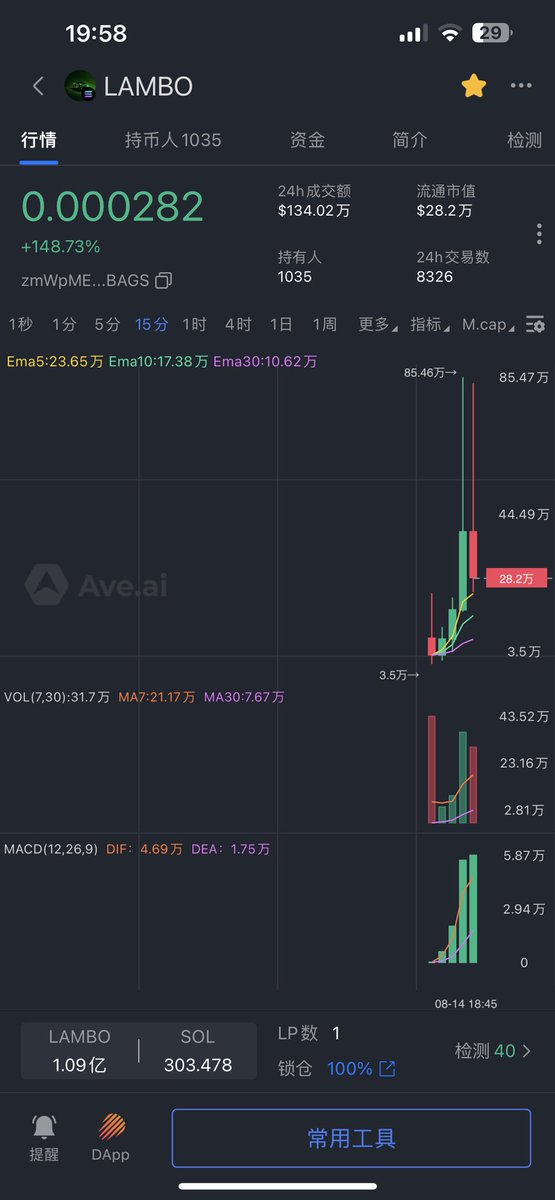
Task: Tap the LAMBO token avatar
Action: [80, 86]
